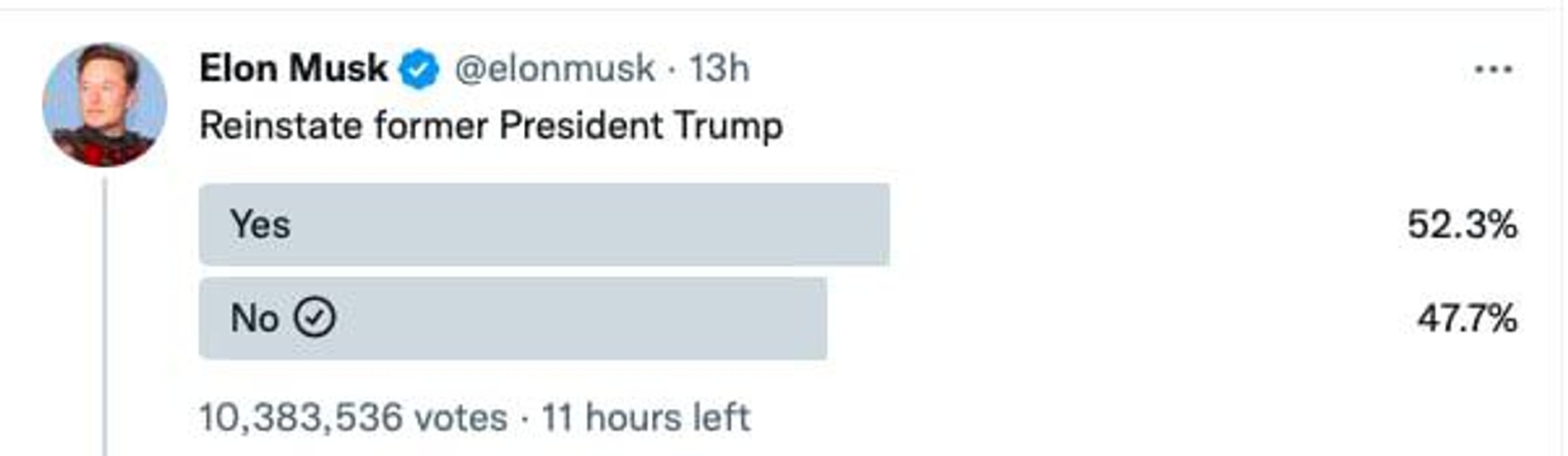Click the 11 hours left label
The height and width of the screenshot is (456, 1568).
click(645, 417)
